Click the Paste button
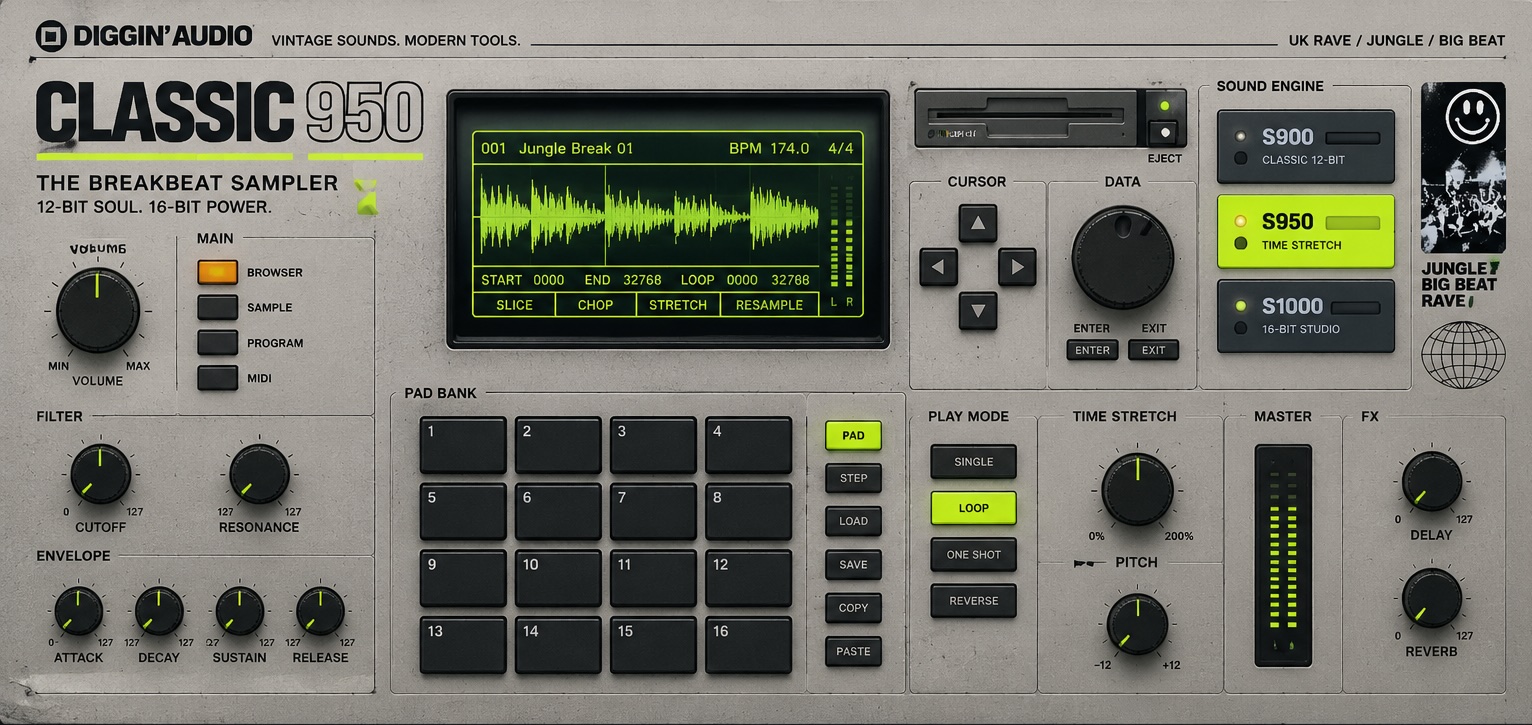The height and width of the screenshot is (725, 1532). click(853, 651)
